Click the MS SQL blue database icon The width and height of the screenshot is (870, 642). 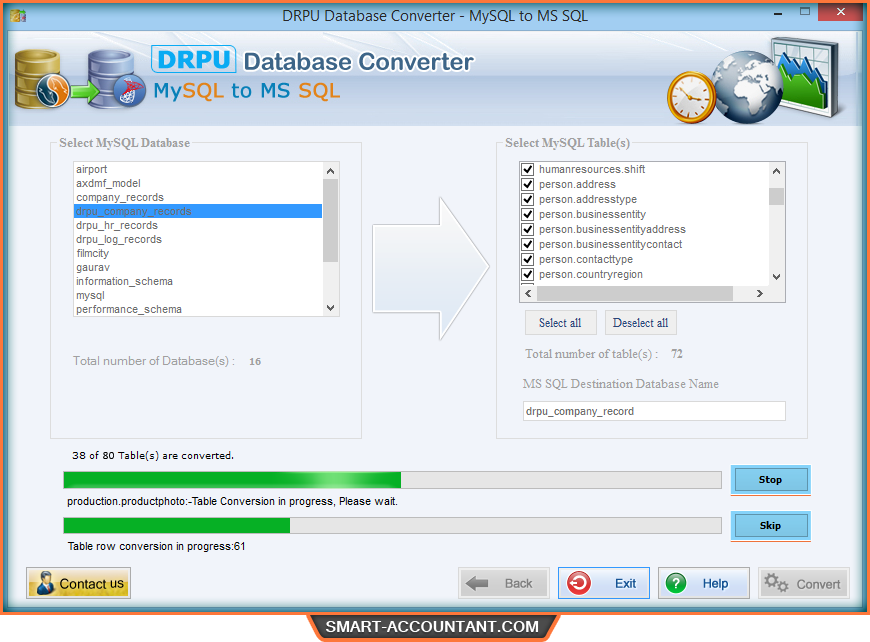coord(115,79)
